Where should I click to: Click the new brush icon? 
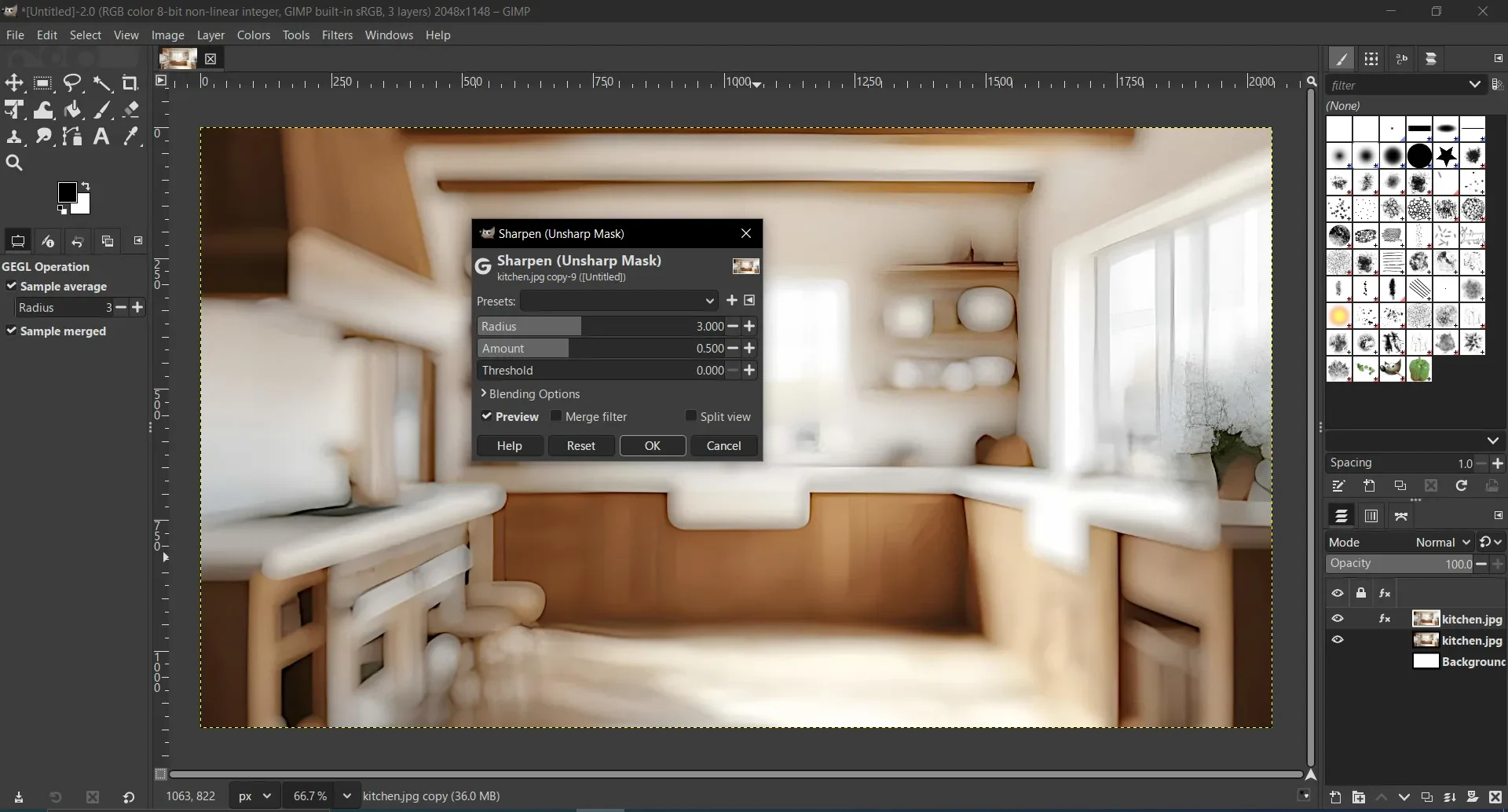pyautogui.click(x=1369, y=486)
